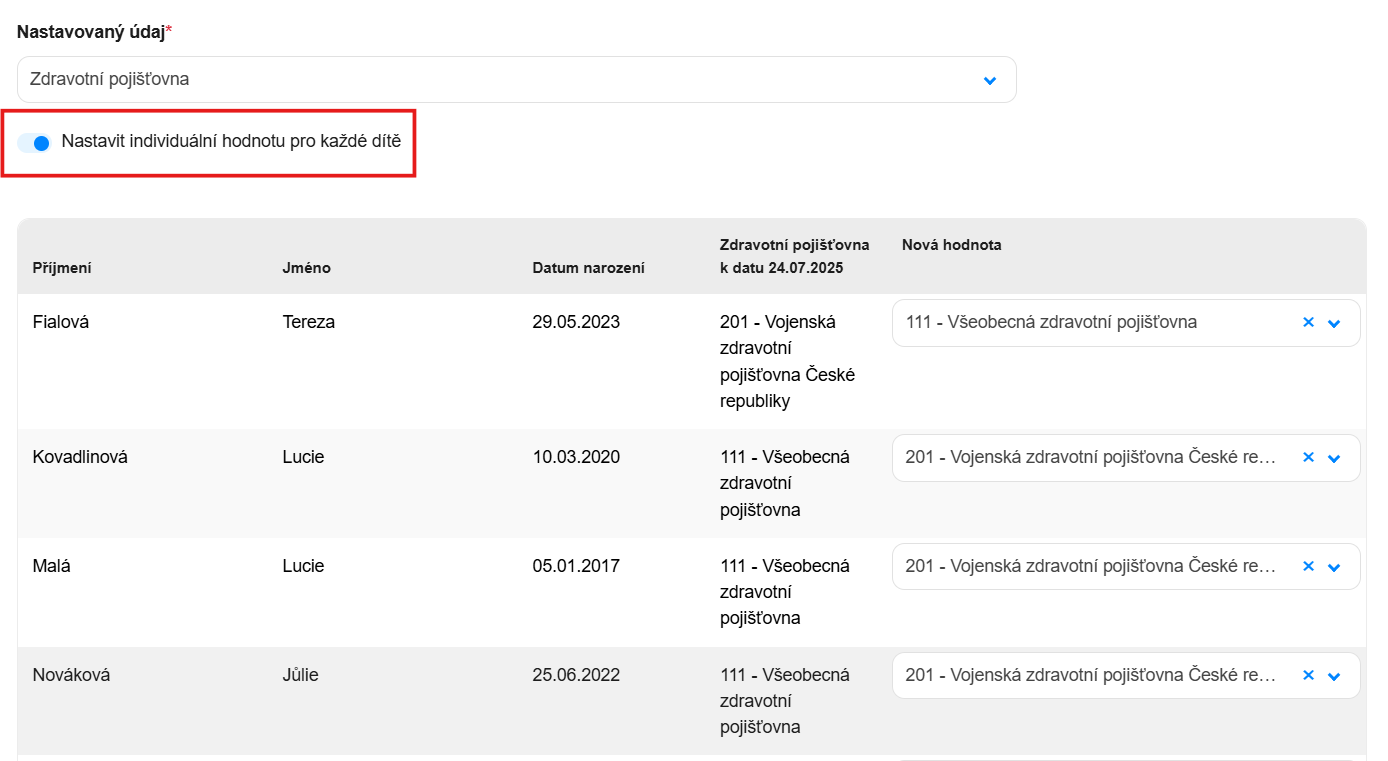Click the Jméno column header
1388x761 pixels.
[306, 268]
